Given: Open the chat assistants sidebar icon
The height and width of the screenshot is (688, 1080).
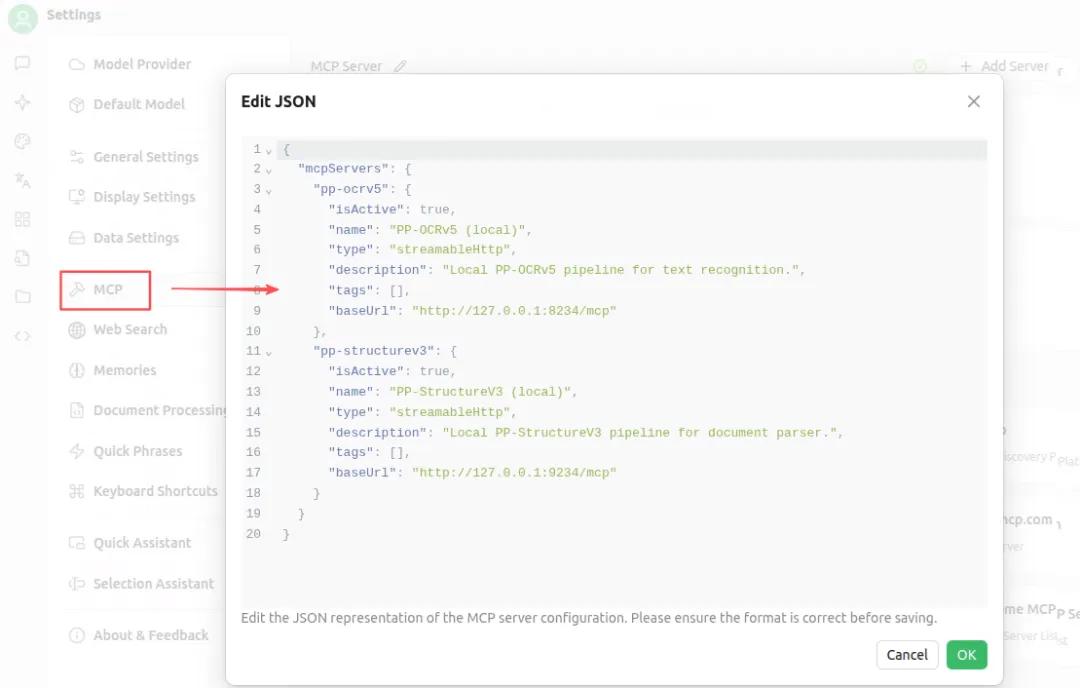Looking at the screenshot, I should pyautogui.click(x=22, y=63).
